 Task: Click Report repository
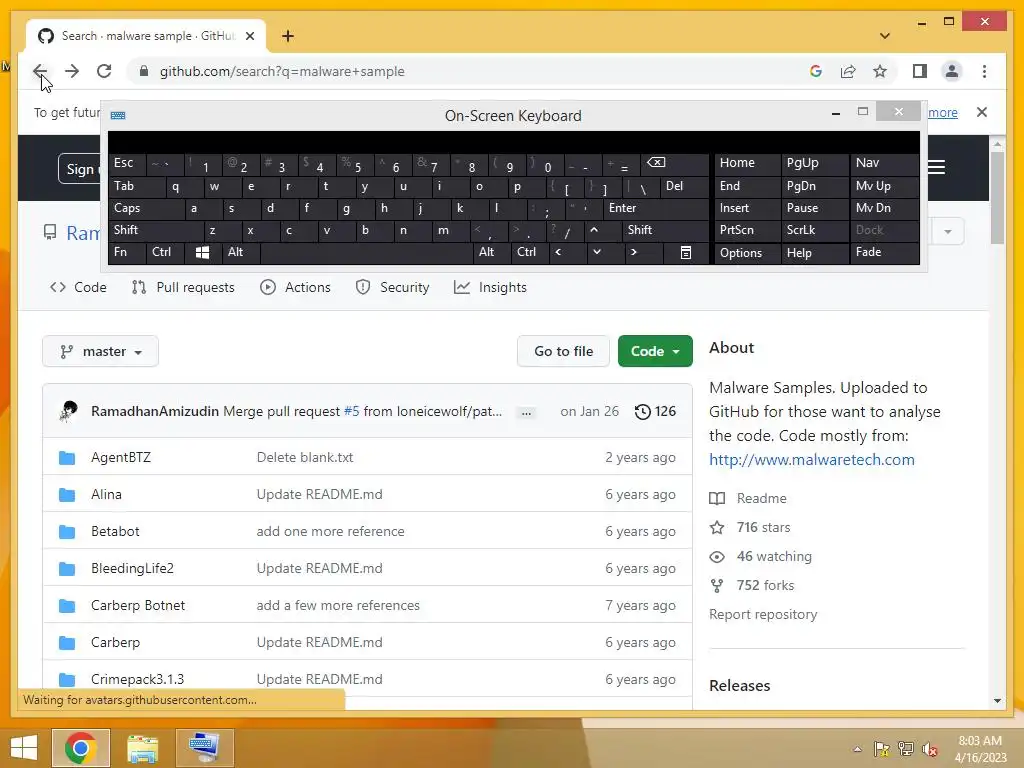click(763, 615)
